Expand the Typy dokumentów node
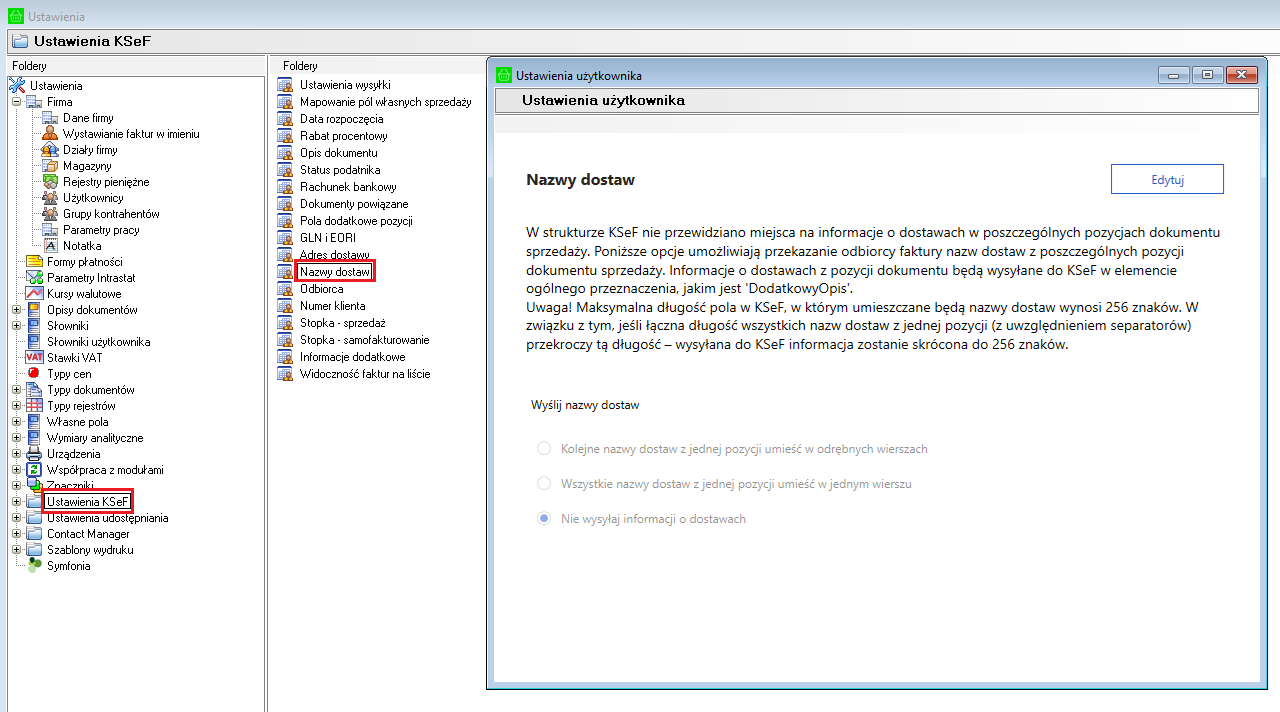 pyautogui.click(x=16, y=390)
